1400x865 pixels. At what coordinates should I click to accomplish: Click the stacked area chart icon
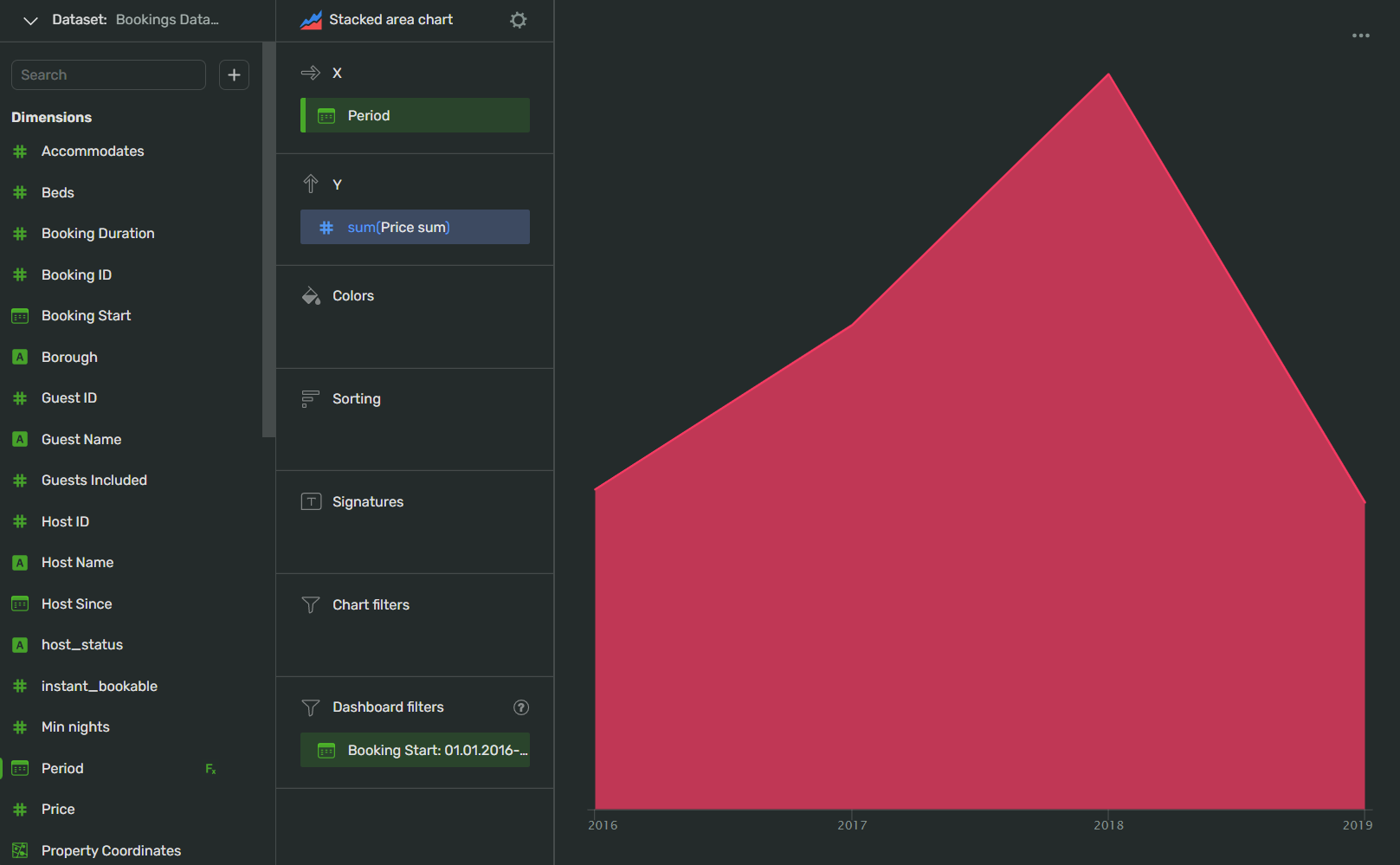point(311,20)
